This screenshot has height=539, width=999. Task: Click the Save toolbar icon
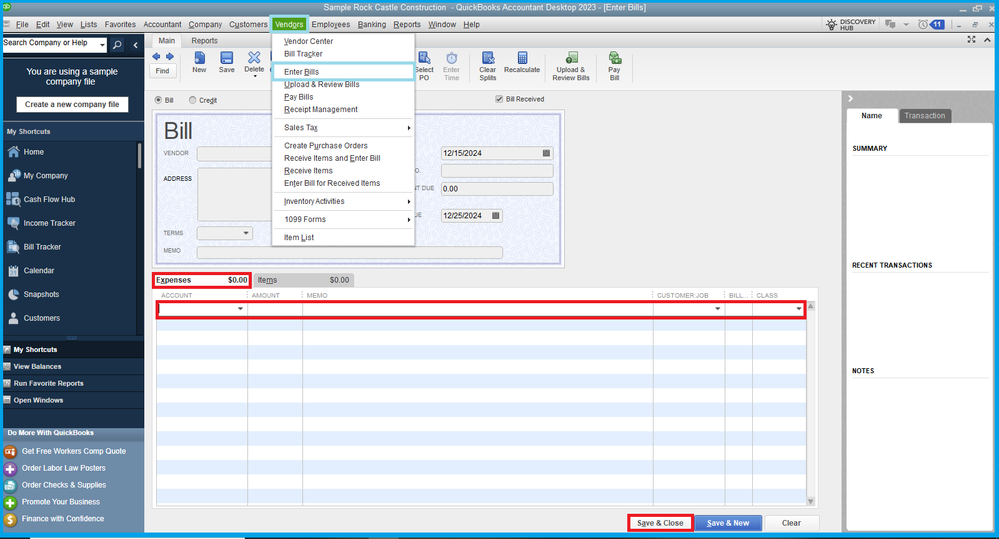226,58
